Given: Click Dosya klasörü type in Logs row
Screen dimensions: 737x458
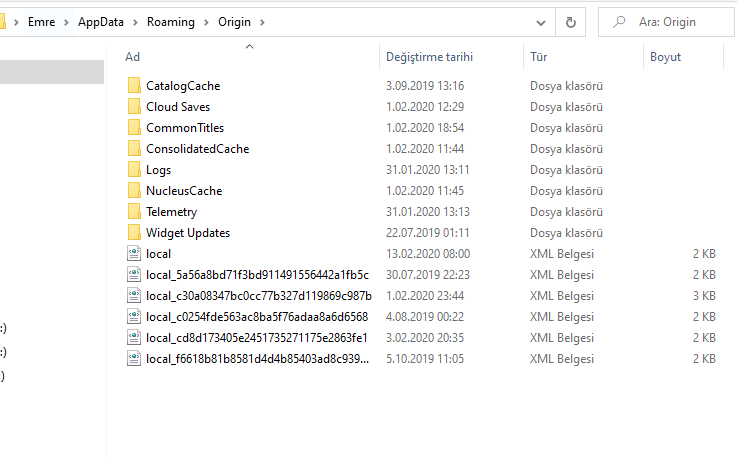Looking at the screenshot, I should (566, 170).
